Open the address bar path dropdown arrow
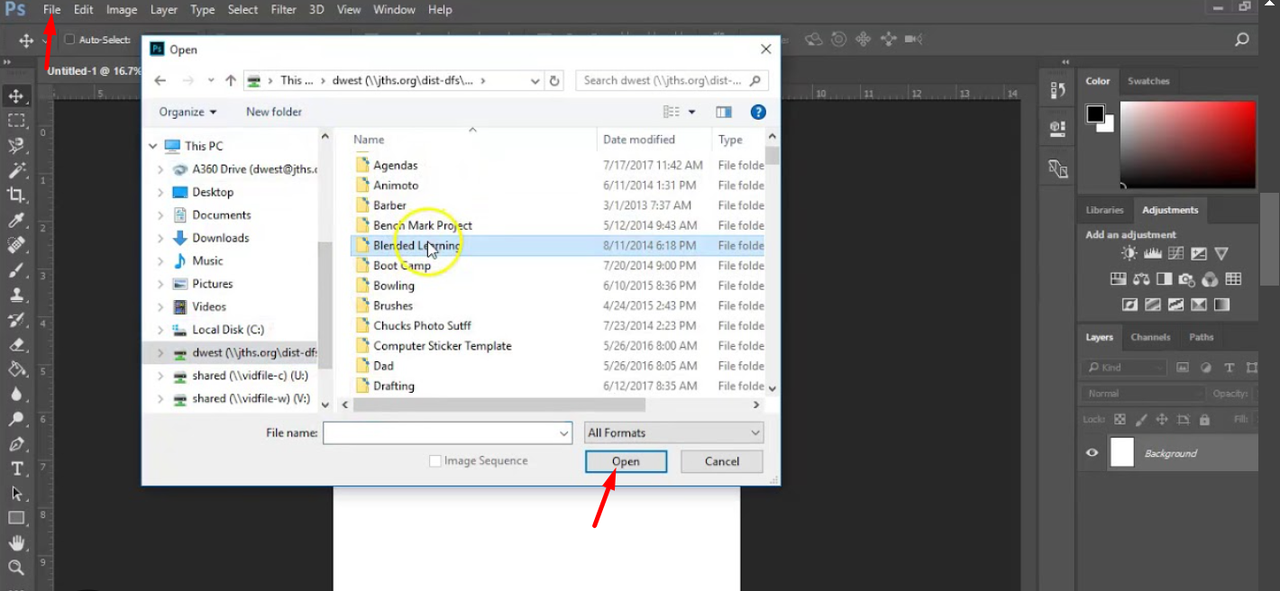Image resolution: width=1280 pixels, height=591 pixels. coord(535,81)
